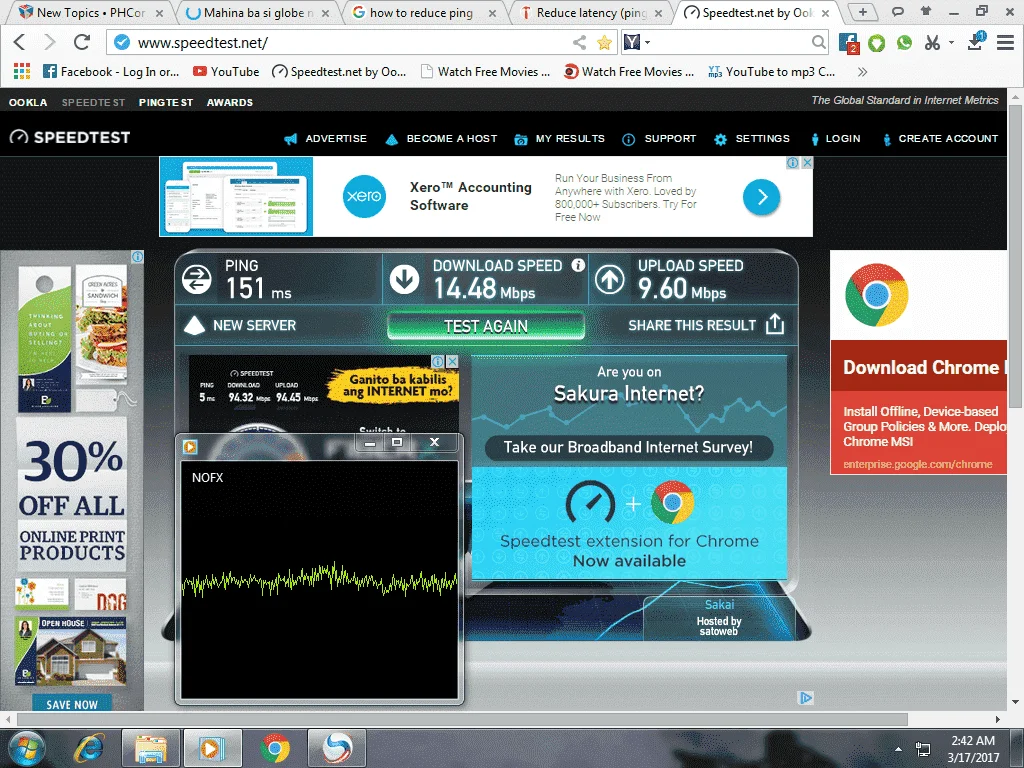Open SUPPORT page
This screenshot has height=768, width=1024.
(659, 138)
